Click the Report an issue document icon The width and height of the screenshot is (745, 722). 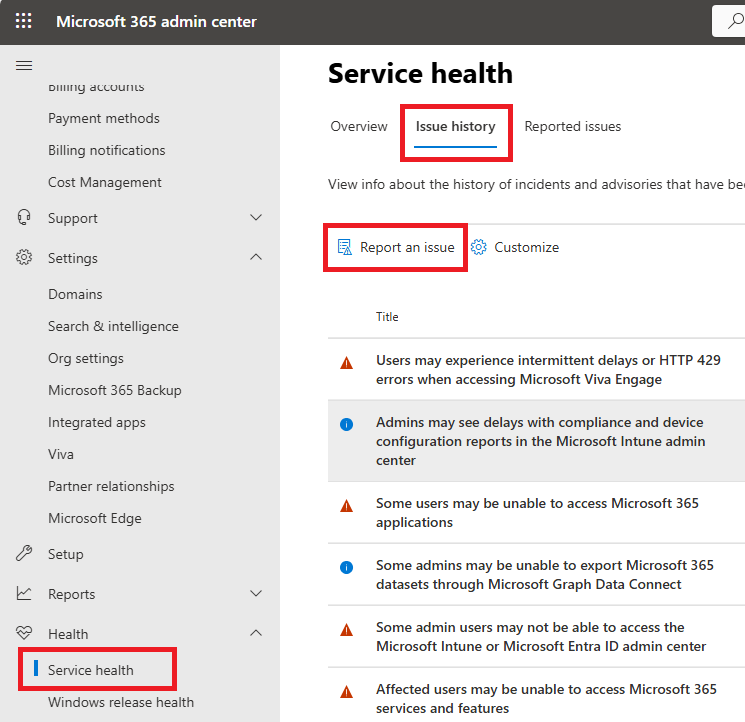click(x=344, y=247)
